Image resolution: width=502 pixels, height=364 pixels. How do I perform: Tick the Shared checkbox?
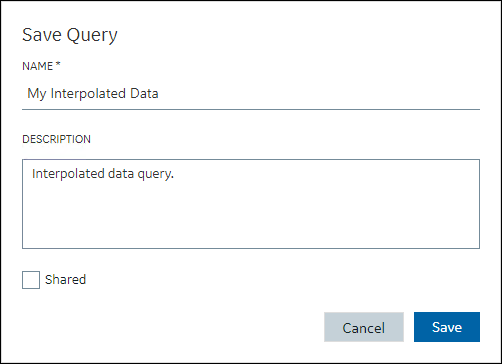point(31,280)
